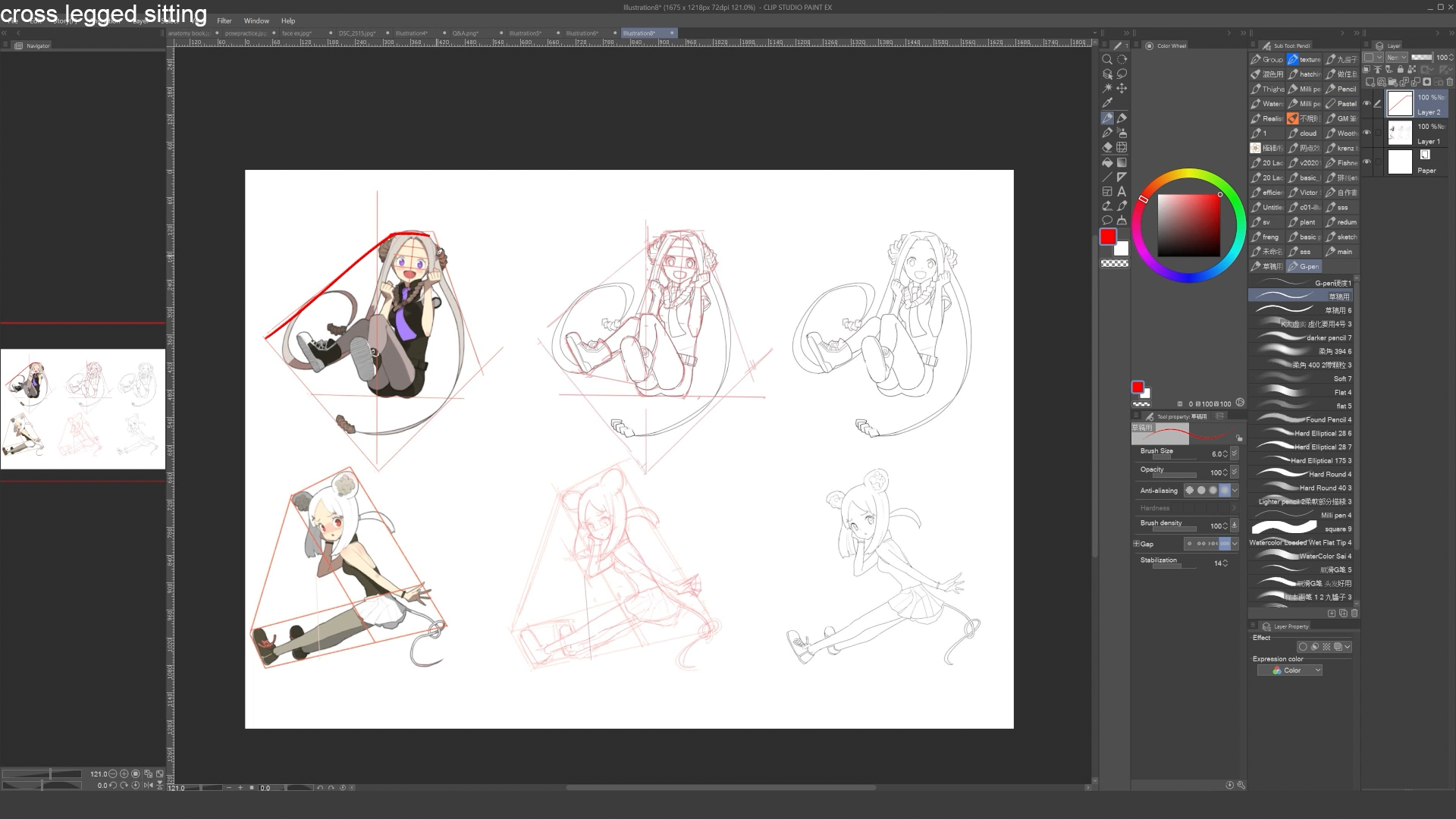The height and width of the screenshot is (819, 1456).
Task: Select the Eraser tool
Action: (x=1107, y=147)
